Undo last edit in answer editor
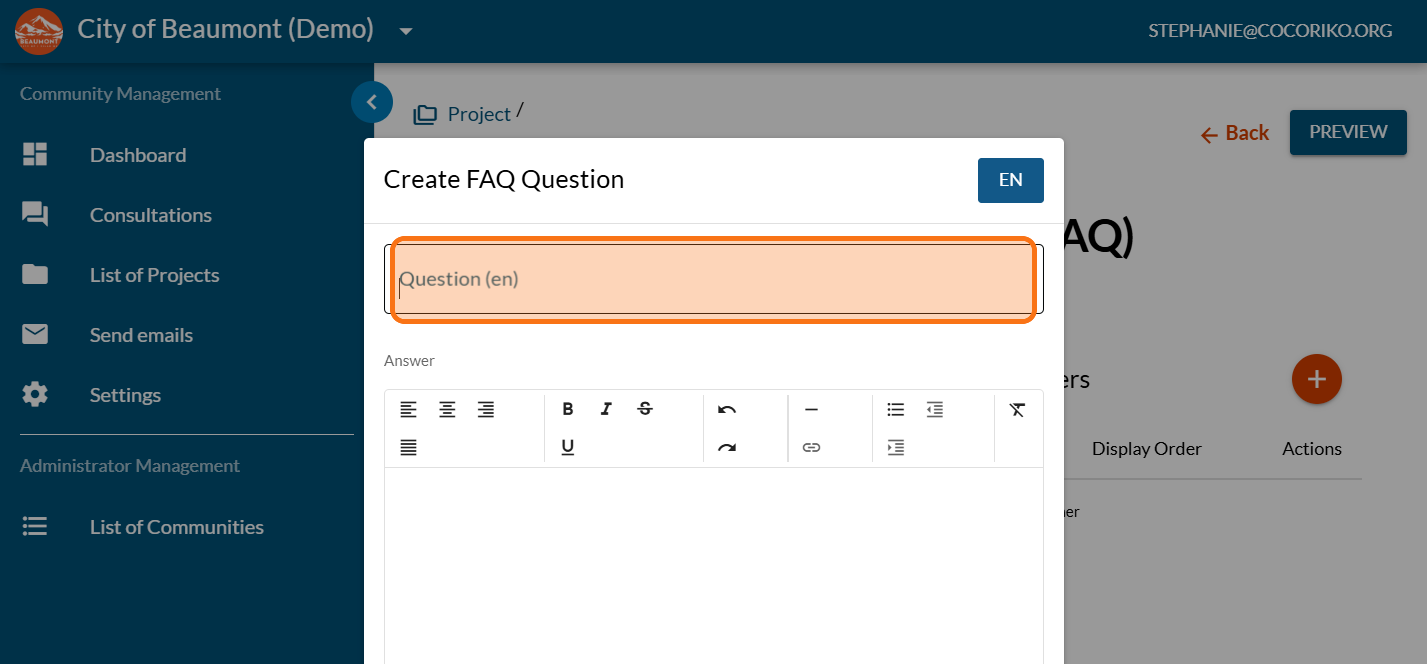The image size is (1427, 664). point(727,409)
